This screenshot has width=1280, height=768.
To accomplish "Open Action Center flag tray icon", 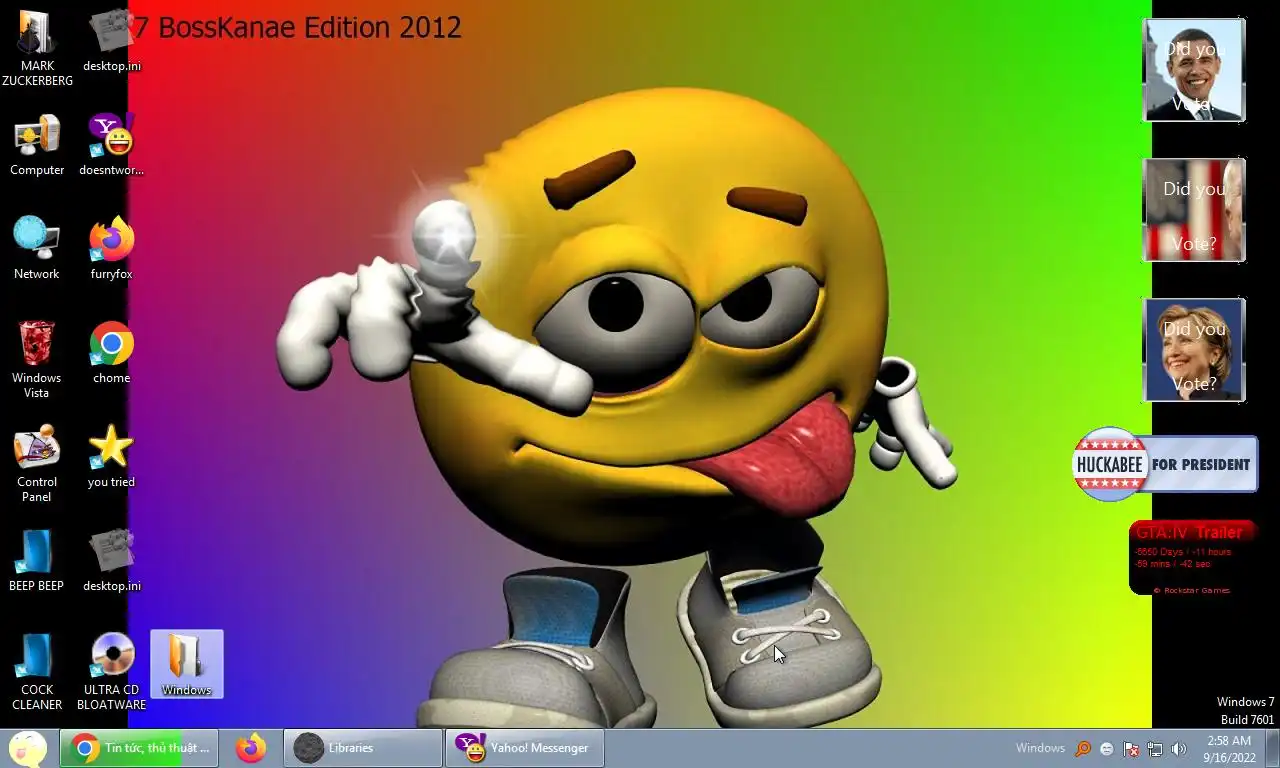I will 1131,749.
